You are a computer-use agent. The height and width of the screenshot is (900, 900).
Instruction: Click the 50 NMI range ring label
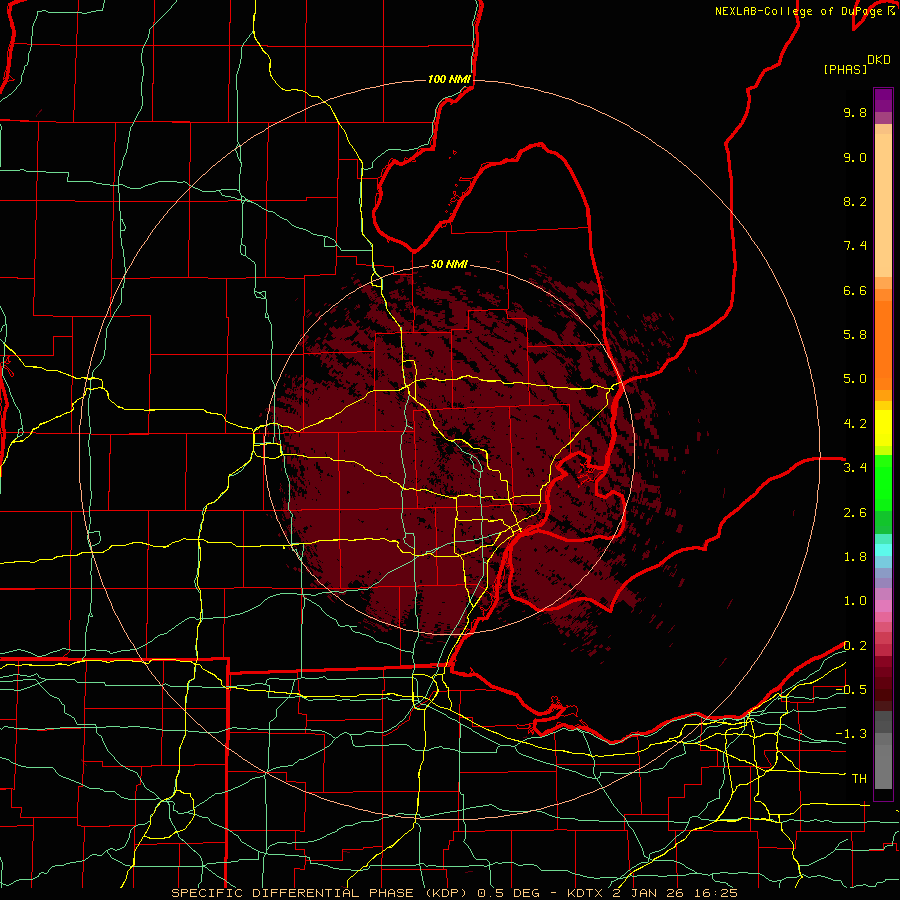[449, 264]
